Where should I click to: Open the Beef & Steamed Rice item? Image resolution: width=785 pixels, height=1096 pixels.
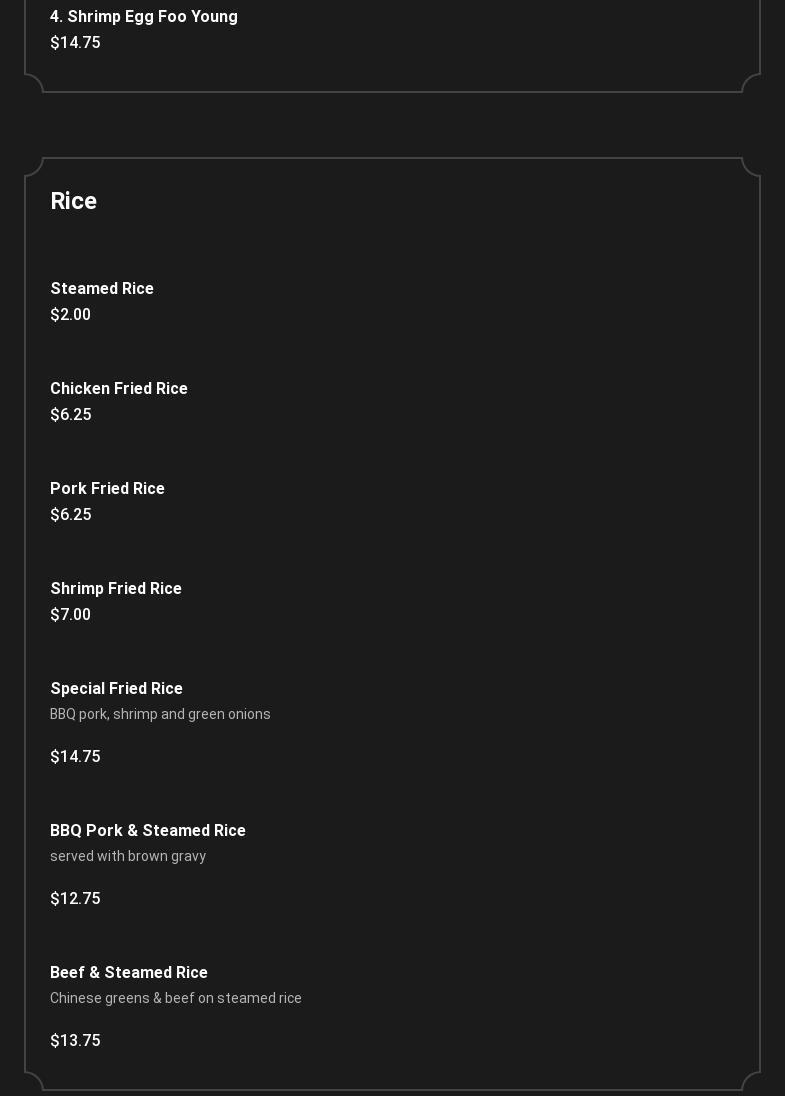tap(129, 973)
